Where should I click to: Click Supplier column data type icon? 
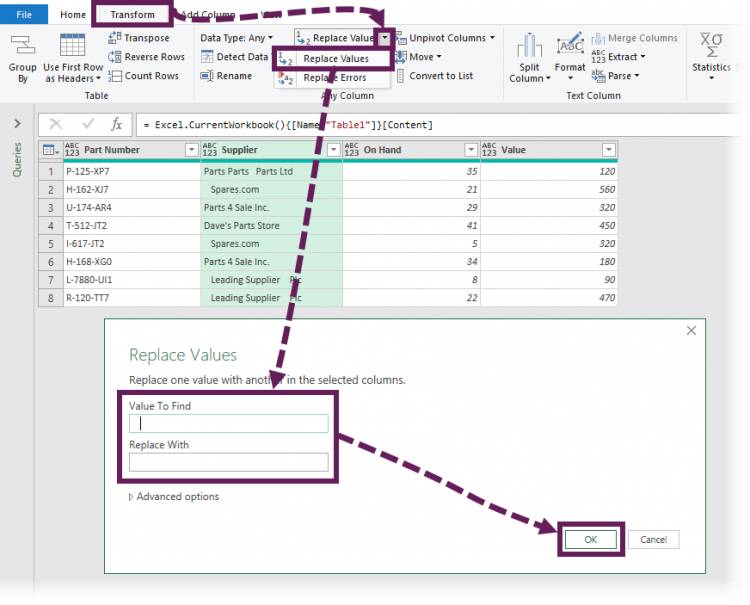click(210, 150)
